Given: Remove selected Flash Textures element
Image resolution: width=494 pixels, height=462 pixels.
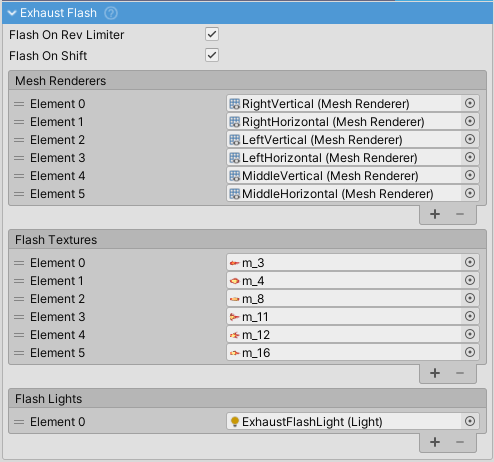Looking at the screenshot, I should pos(460,373).
